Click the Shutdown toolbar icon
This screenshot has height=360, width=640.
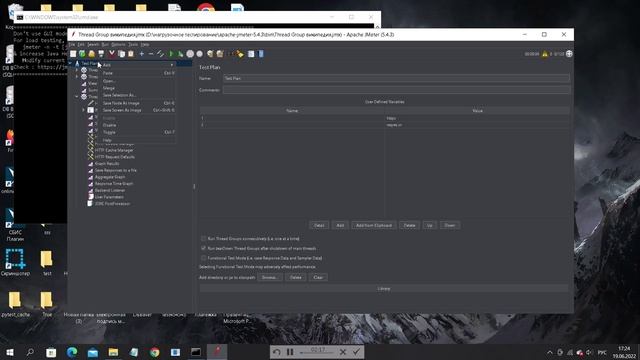point(200,54)
